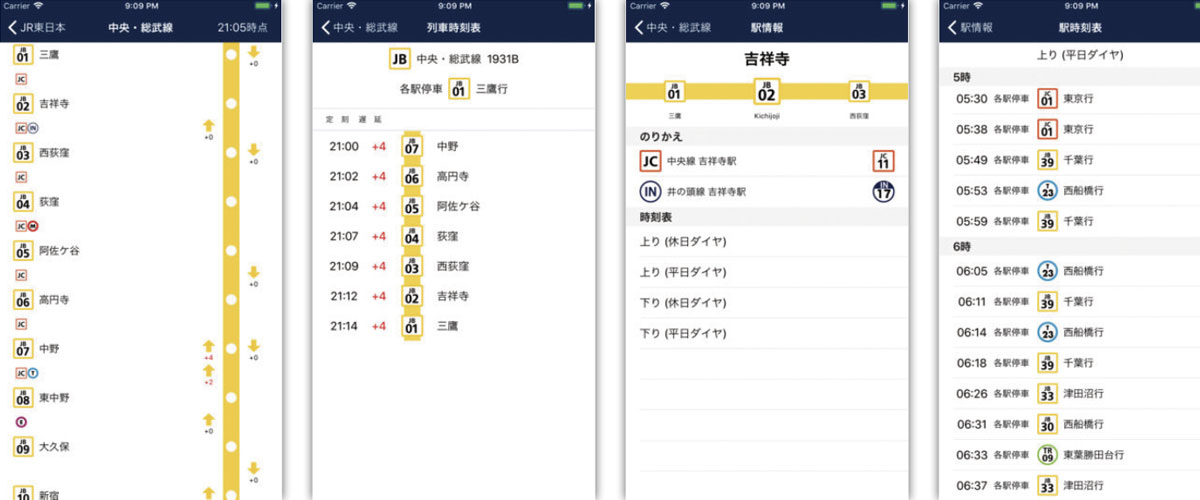Open 上り (平日ダイヤ) timetable in 時刻表 list
The height and width of the screenshot is (500, 1200).
pos(766,272)
